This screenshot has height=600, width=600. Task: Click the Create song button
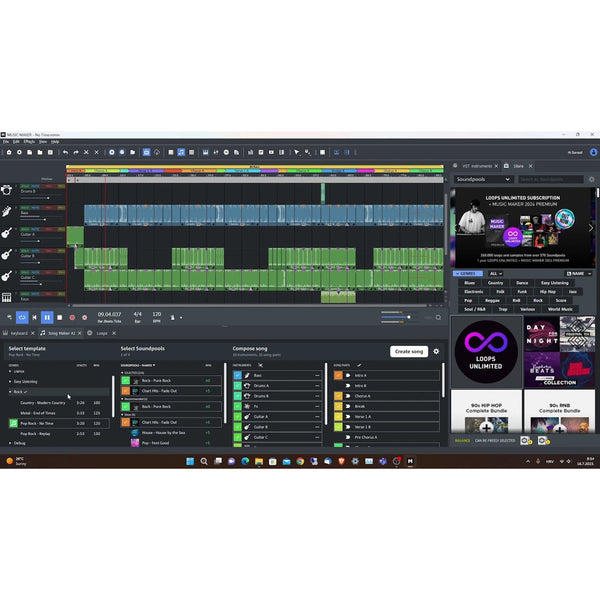[x=409, y=351]
